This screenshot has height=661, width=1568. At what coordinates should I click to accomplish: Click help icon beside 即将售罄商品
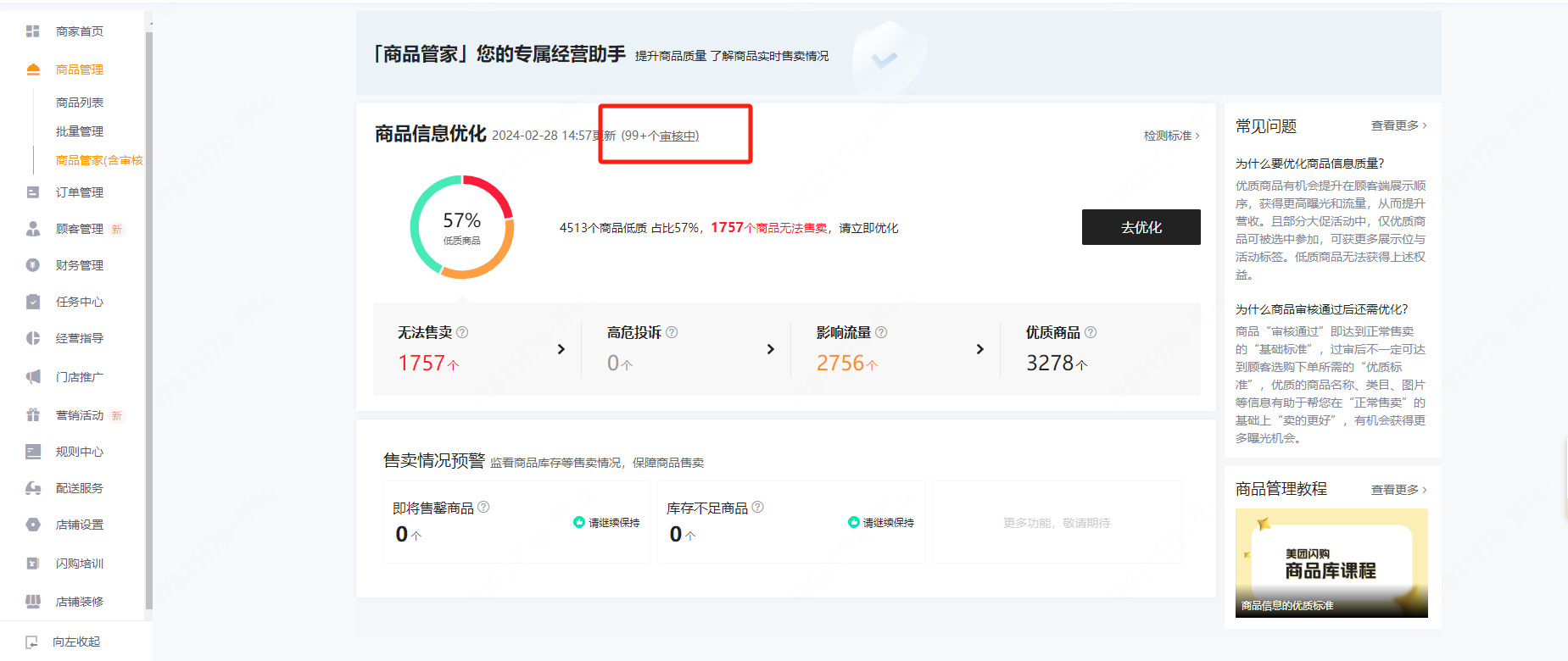point(483,507)
